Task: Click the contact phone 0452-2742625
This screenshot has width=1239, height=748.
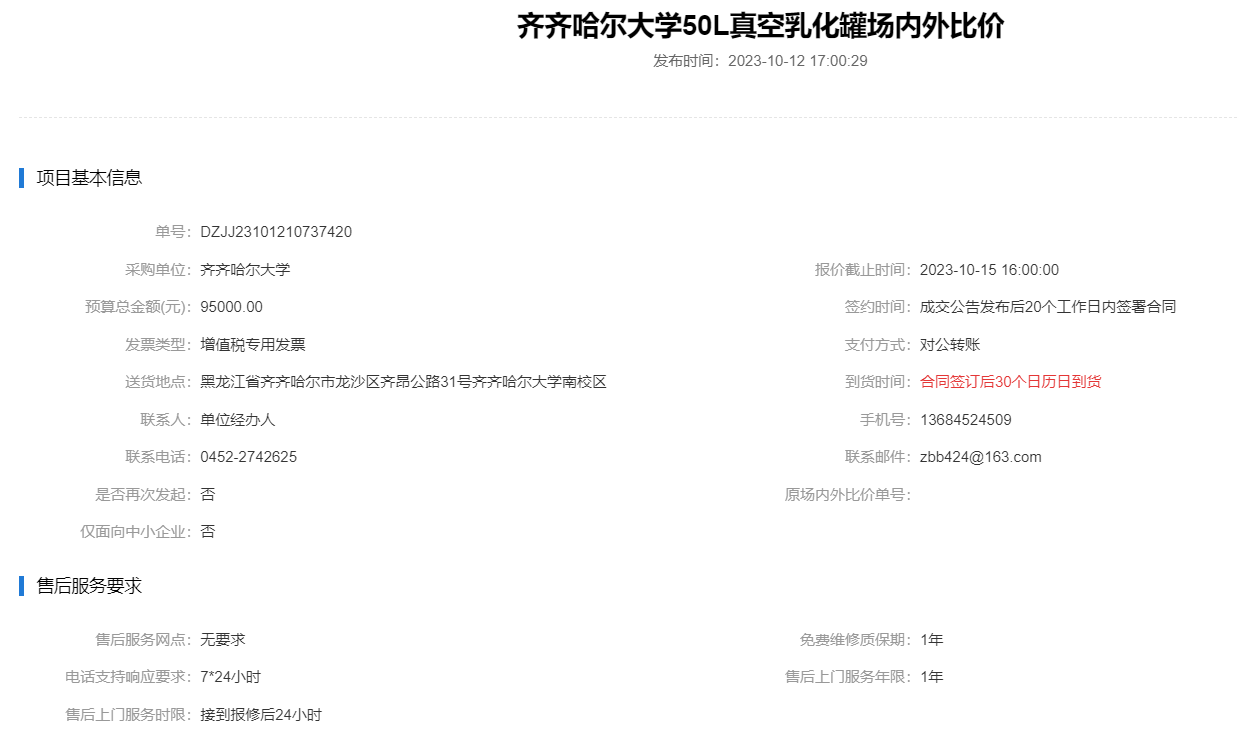Action: pyautogui.click(x=248, y=457)
